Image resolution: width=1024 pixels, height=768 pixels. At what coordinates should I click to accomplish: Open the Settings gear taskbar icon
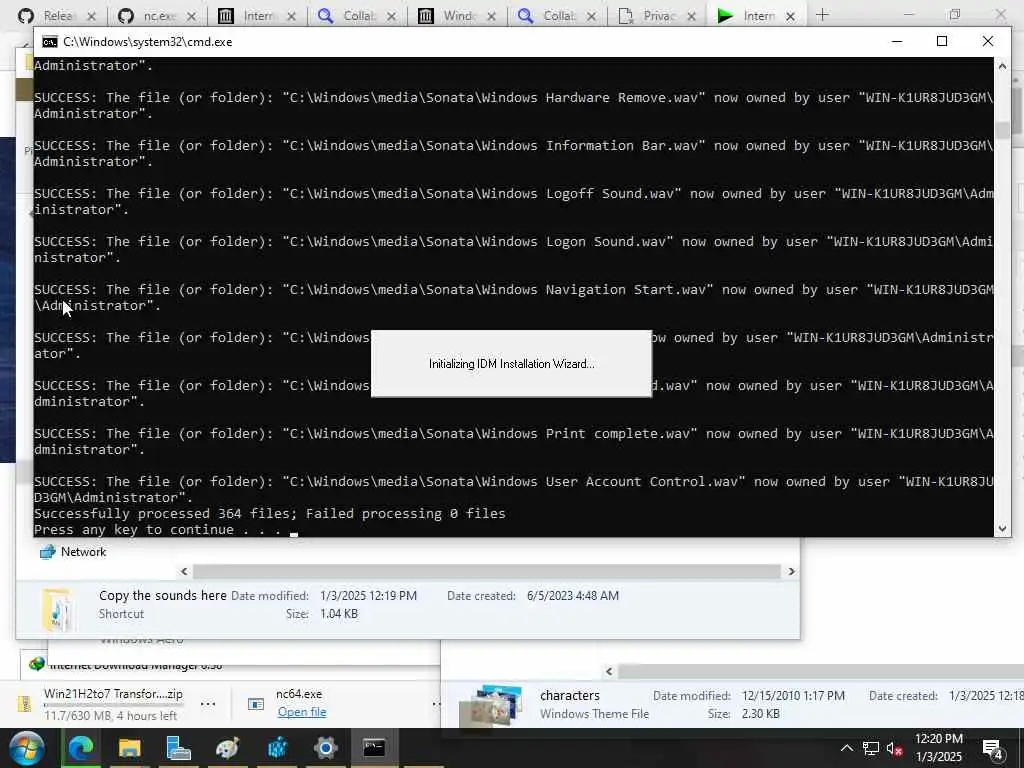click(x=325, y=748)
